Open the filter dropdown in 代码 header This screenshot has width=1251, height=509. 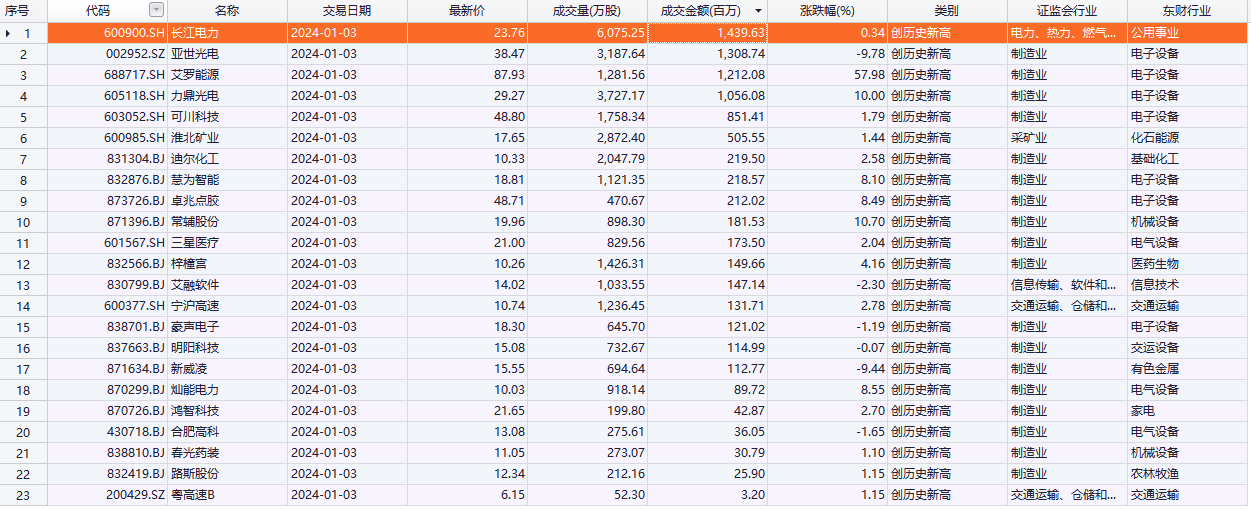pos(156,10)
